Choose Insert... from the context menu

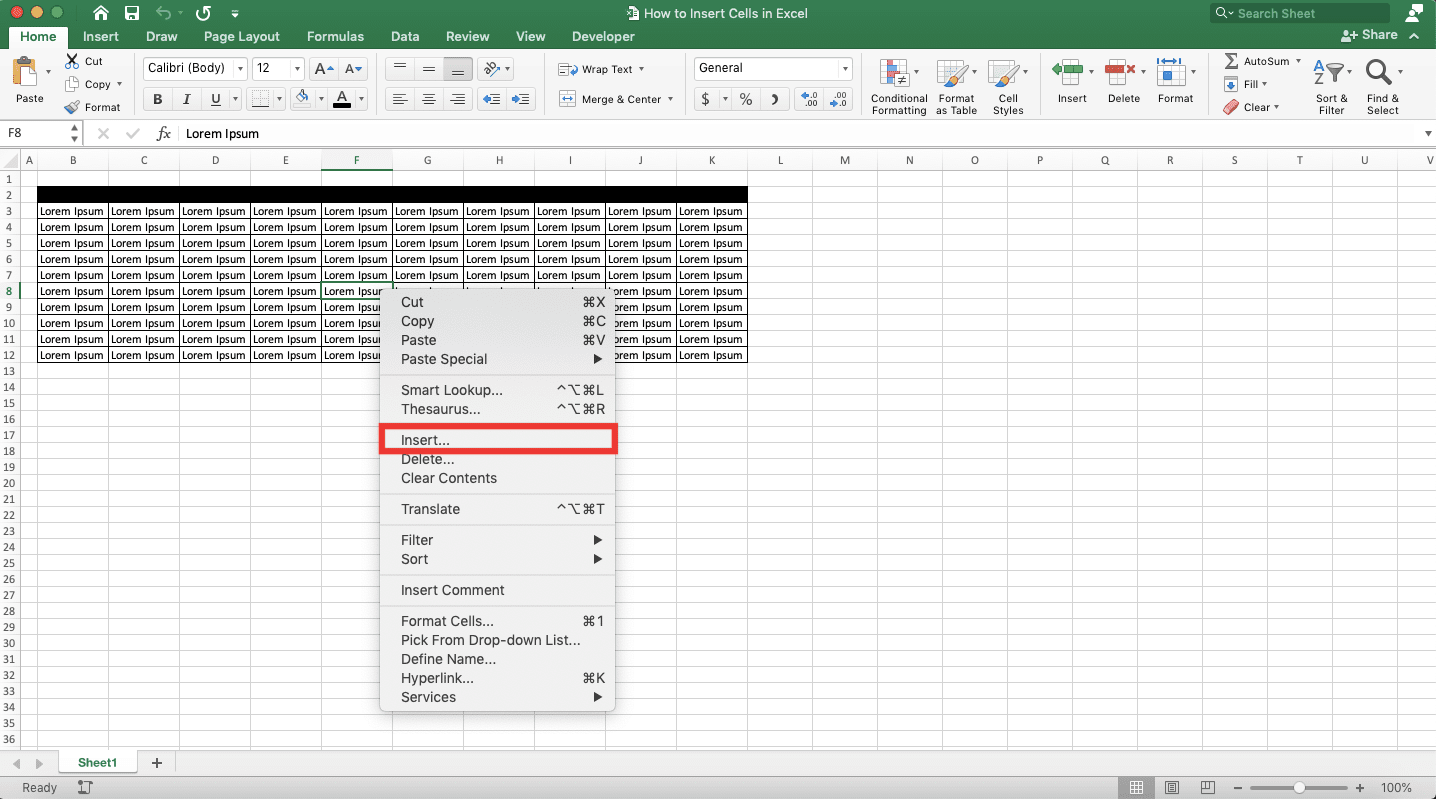point(498,440)
